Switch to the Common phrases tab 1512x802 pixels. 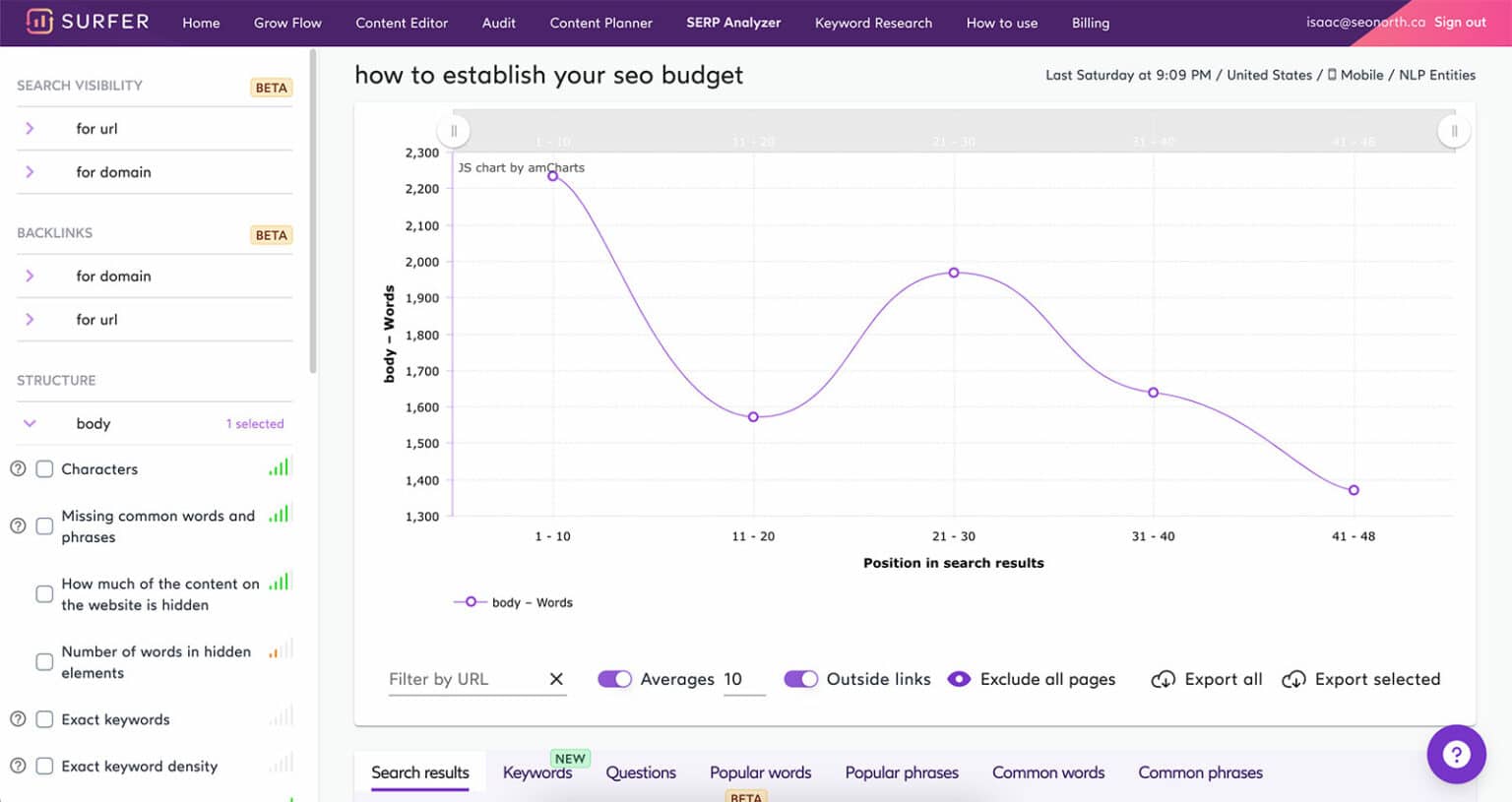[1200, 772]
